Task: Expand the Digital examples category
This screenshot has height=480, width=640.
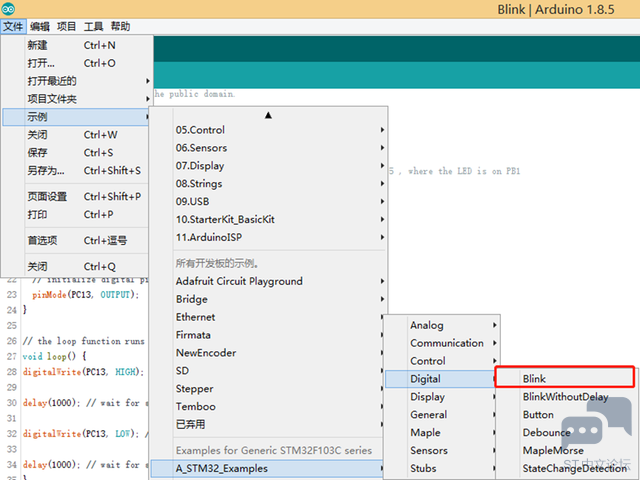Action: [441, 379]
